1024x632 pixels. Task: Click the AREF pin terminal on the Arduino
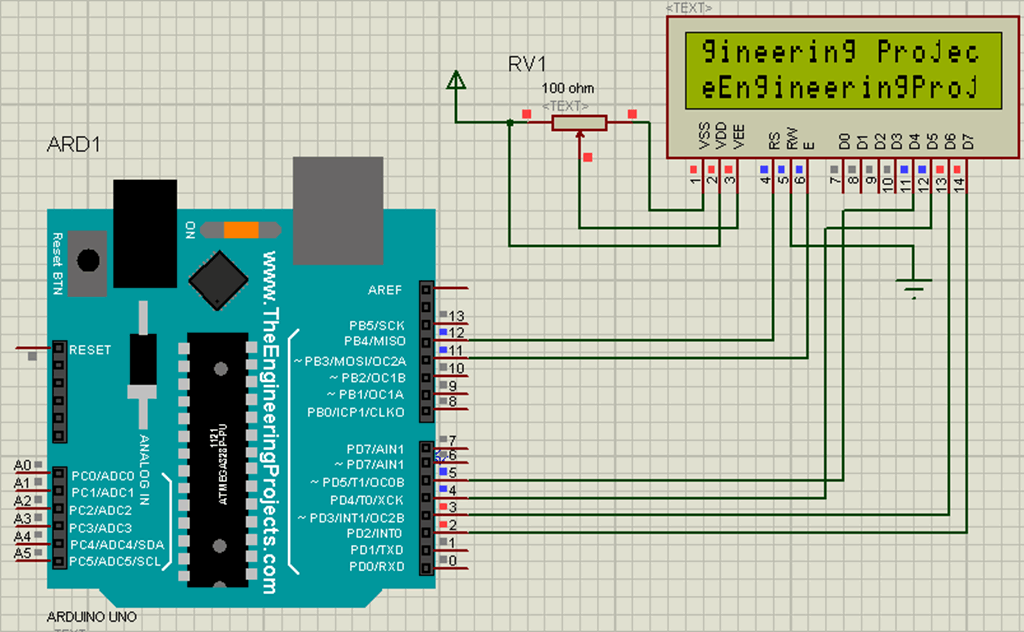(x=428, y=290)
